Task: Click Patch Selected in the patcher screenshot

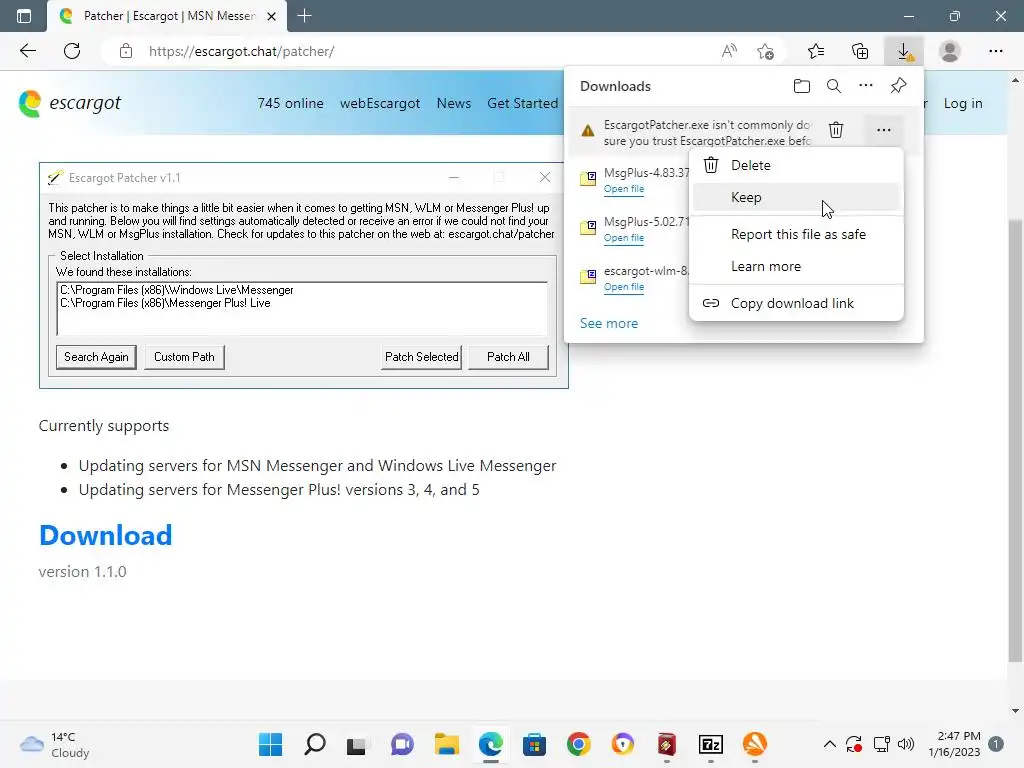Action: (421, 357)
